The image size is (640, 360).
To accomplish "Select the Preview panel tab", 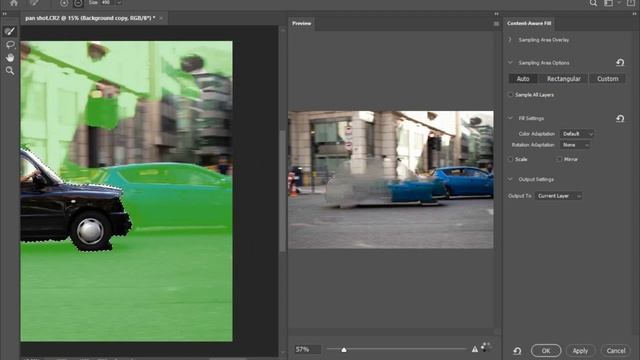I will [x=302, y=23].
